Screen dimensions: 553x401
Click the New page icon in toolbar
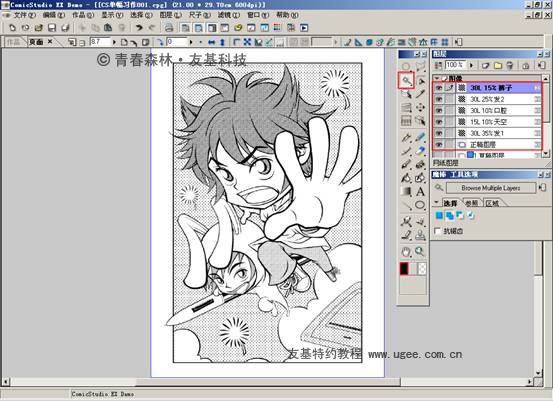click(x=12, y=28)
